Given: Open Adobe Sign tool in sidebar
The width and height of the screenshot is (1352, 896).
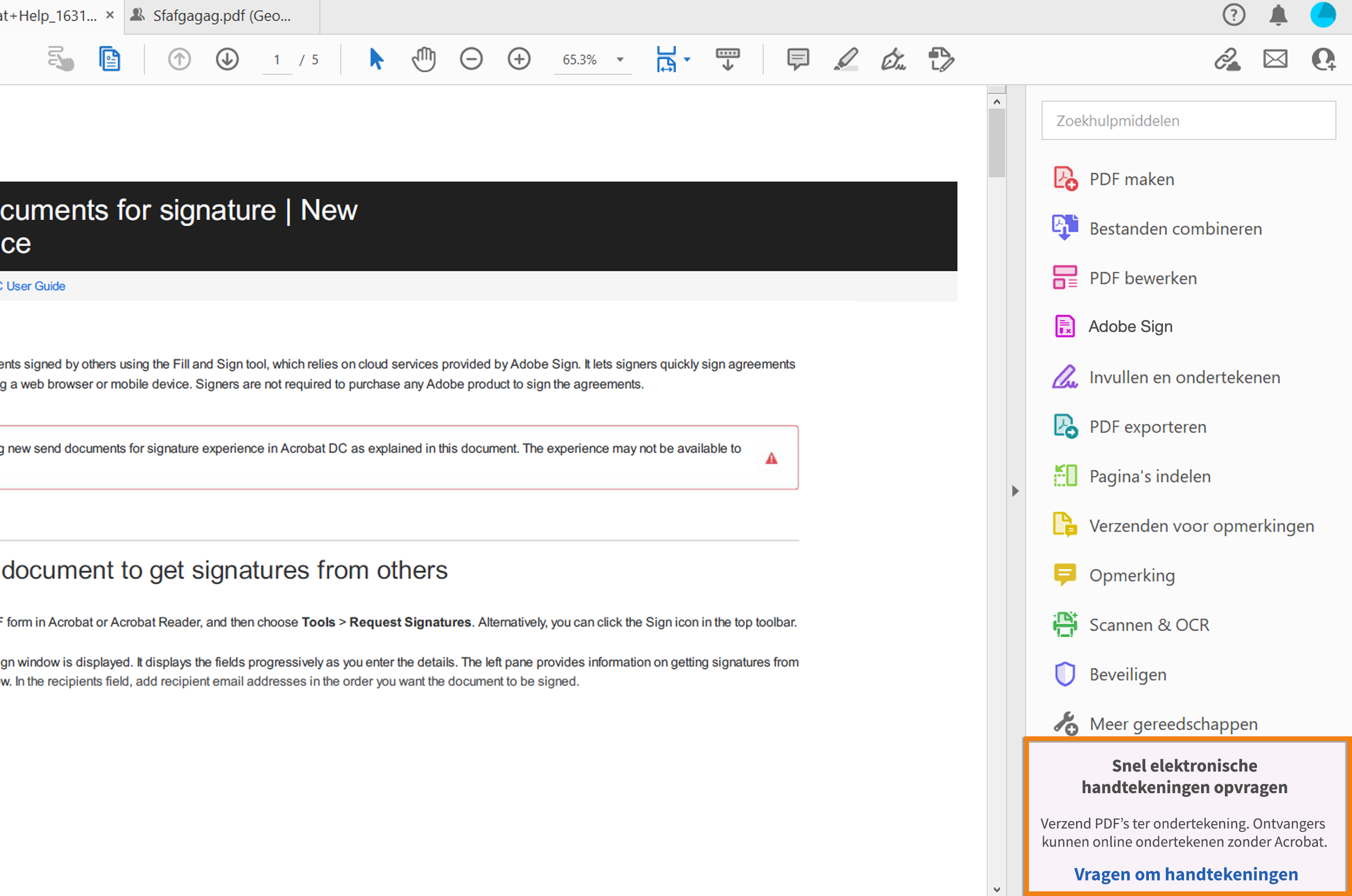Looking at the screenshot, I should 1130,327.
